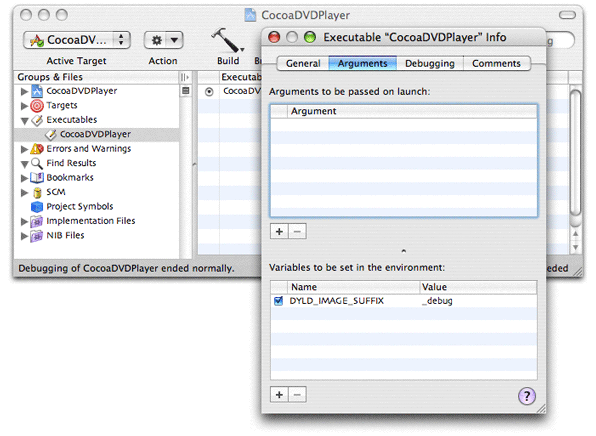Image resolution: width=596 pixels, height=436 pixels.
Task: Expand the Errors and Warnings group
Action: [24, 149]
